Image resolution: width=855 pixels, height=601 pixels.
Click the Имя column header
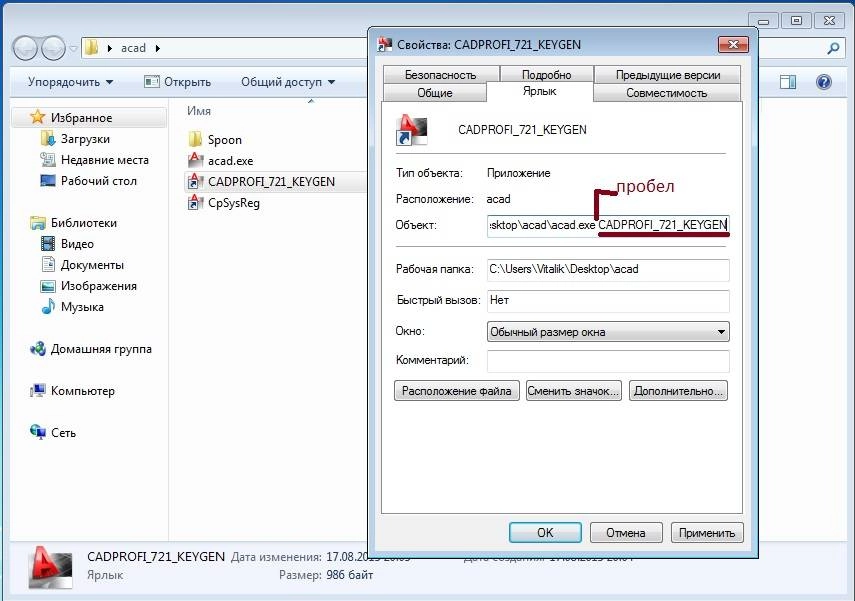199,111
